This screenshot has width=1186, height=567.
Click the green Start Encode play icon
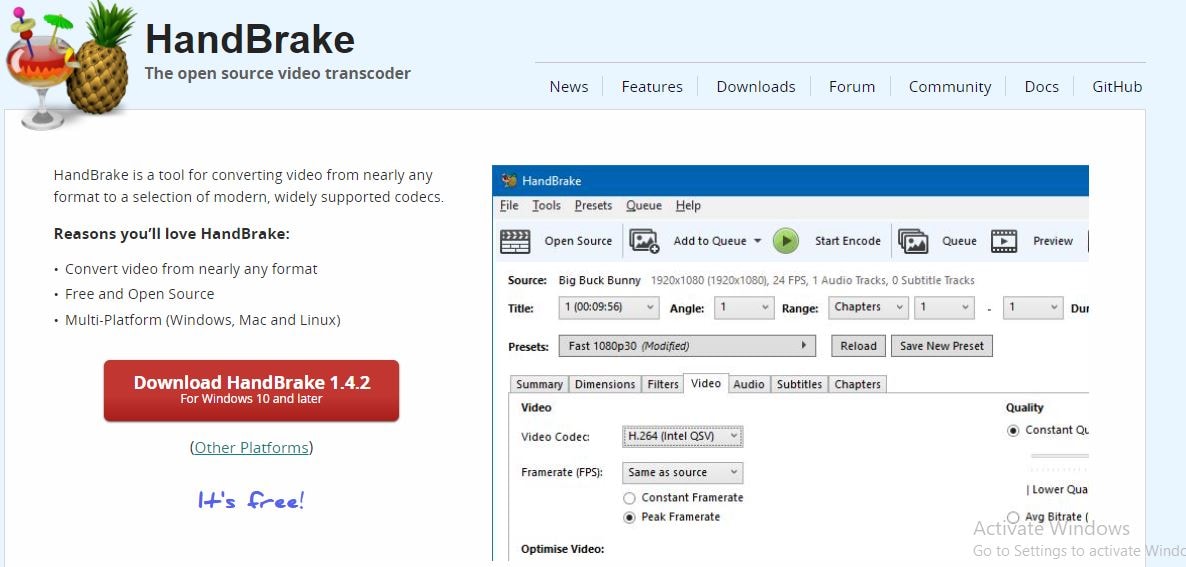[x=786, y=241]
